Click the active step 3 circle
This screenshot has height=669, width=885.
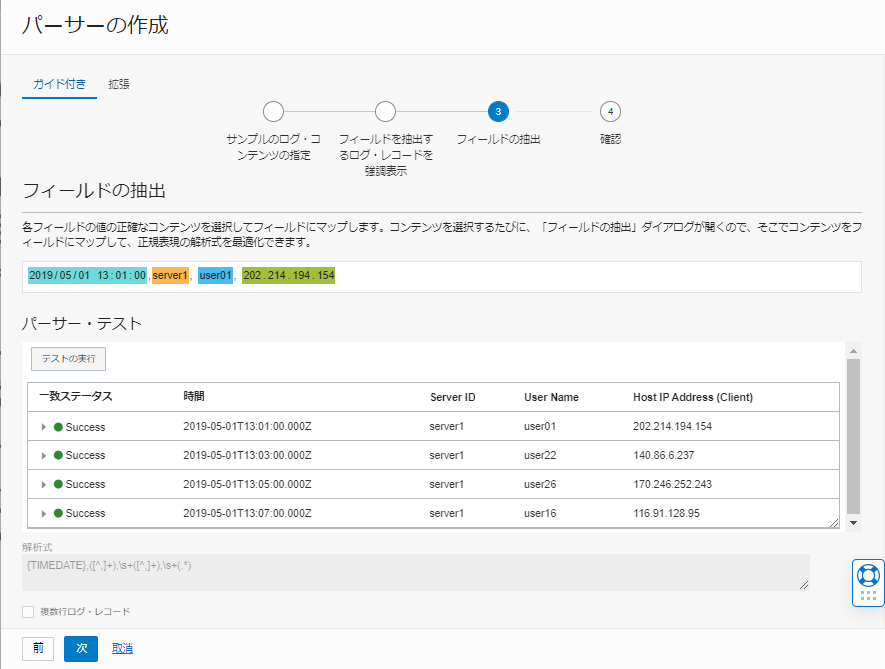pyautogui.click(x=498, y=111)
